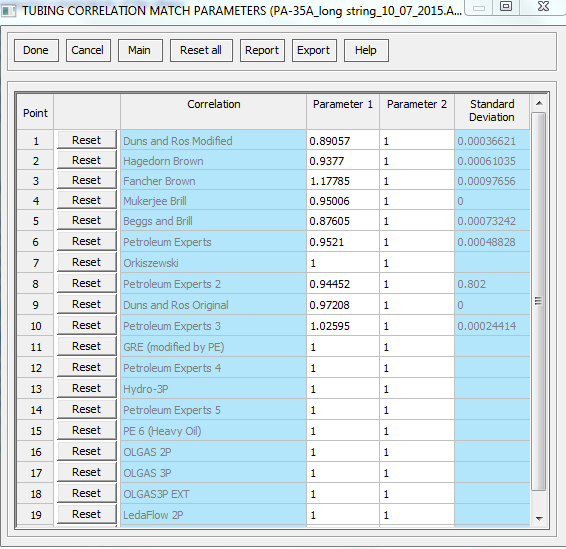
Task: Reset the Hagedorn Brown correlation
Action: pyautogui.click(x=87, y=160)
